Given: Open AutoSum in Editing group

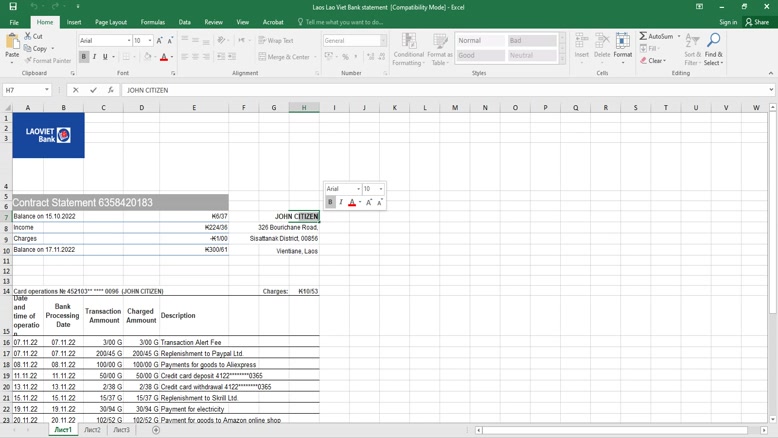Looking at the screenshot, I should click(655, 36).
